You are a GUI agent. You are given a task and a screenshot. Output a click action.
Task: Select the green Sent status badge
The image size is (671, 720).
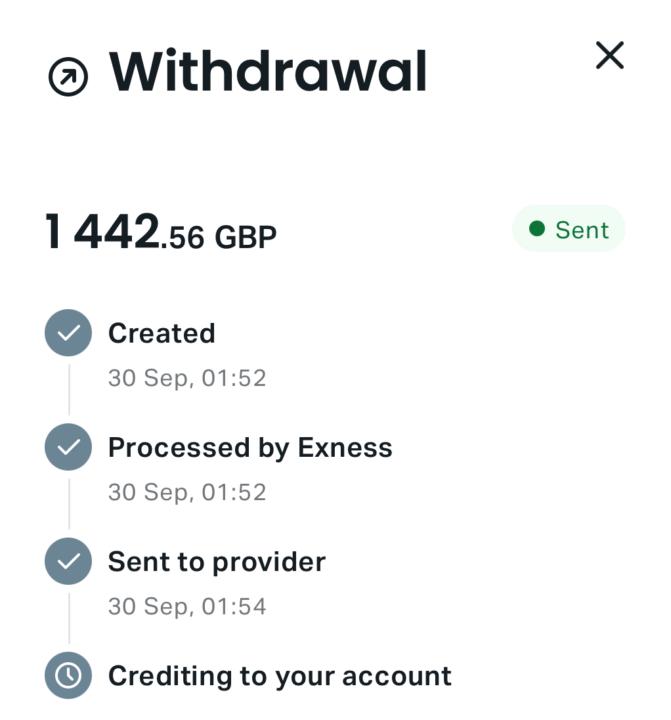[x=568, y=230]
